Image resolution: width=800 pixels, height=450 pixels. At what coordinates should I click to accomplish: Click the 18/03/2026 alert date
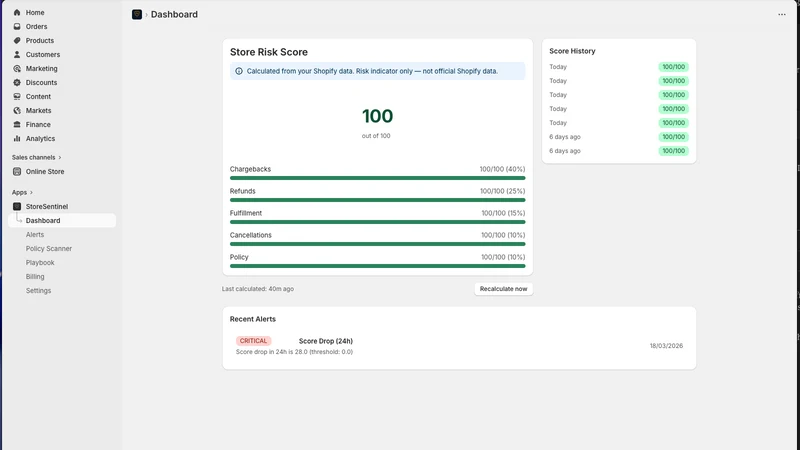(666, 346)
